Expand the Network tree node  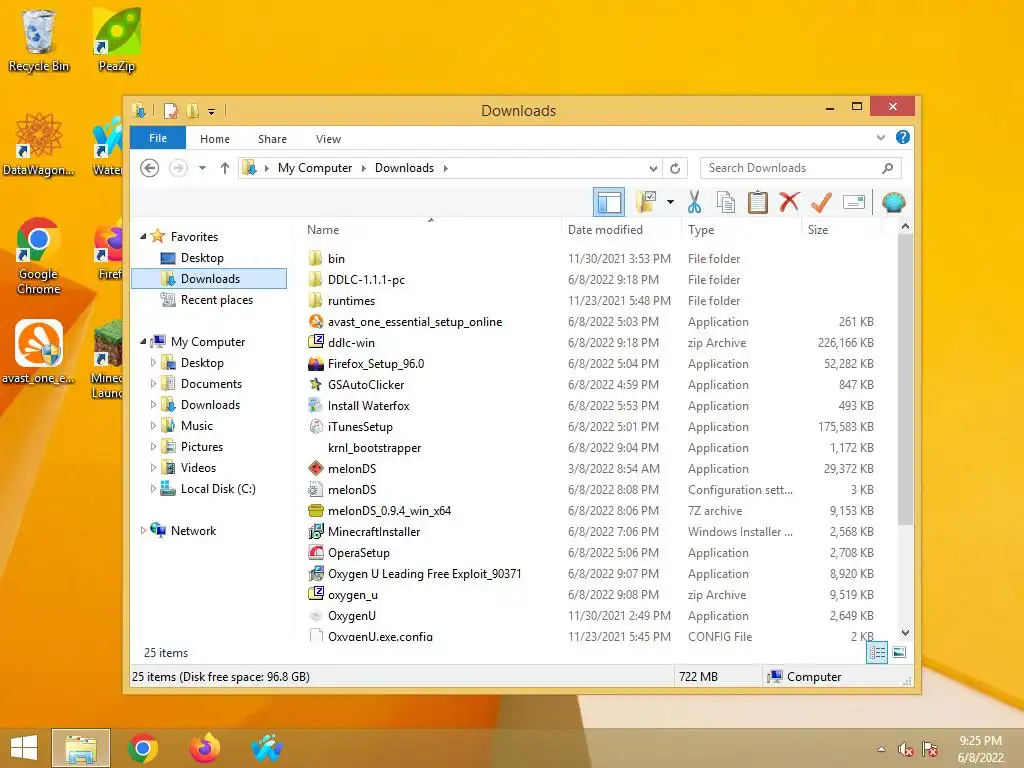(144, 530)
